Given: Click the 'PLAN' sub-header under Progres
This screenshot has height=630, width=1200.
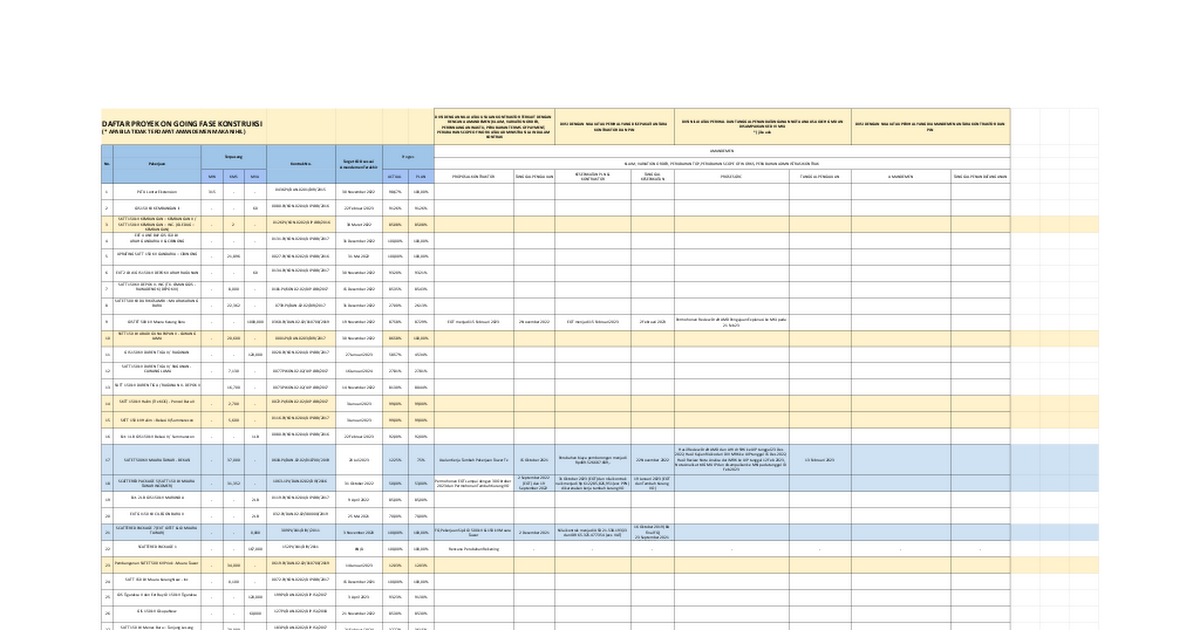Looking at the screenshot, I should [x=421, y=176].
